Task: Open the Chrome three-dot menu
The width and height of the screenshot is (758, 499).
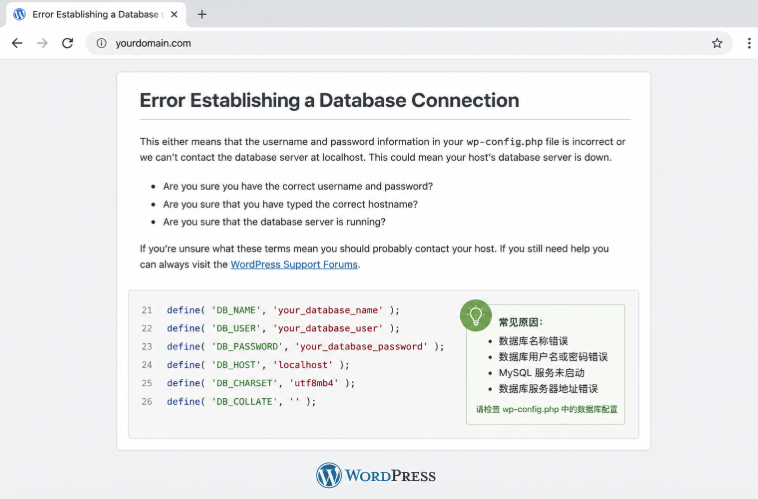Action: coord(749,43)
